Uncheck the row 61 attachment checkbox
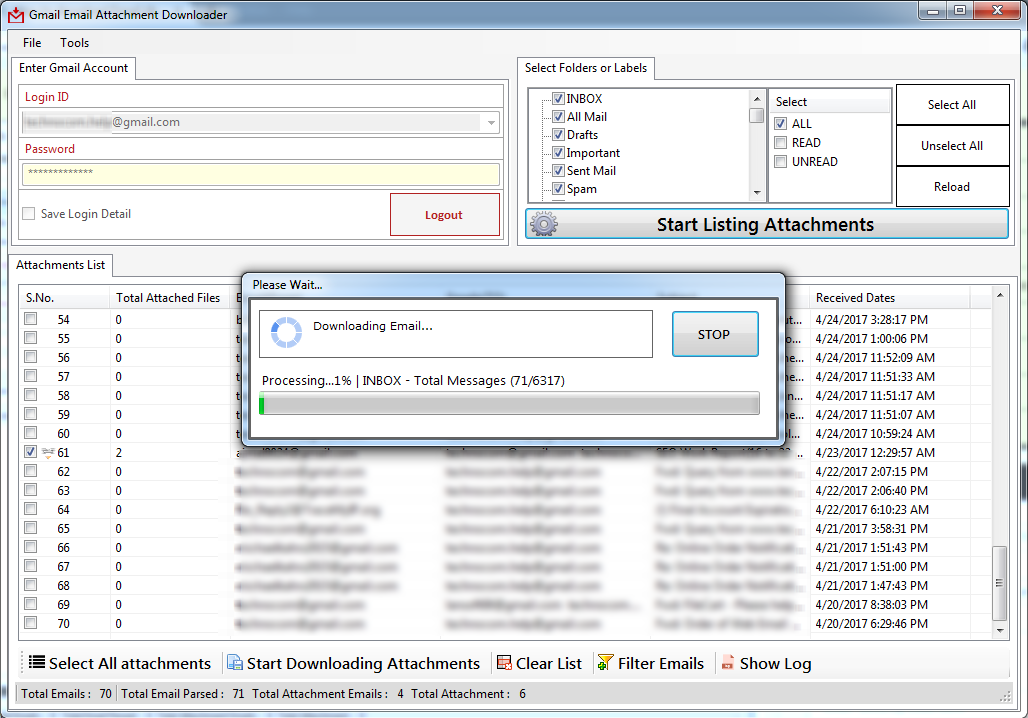Image resolution: width=1028 pixels, height=718 pixels. 30,452
